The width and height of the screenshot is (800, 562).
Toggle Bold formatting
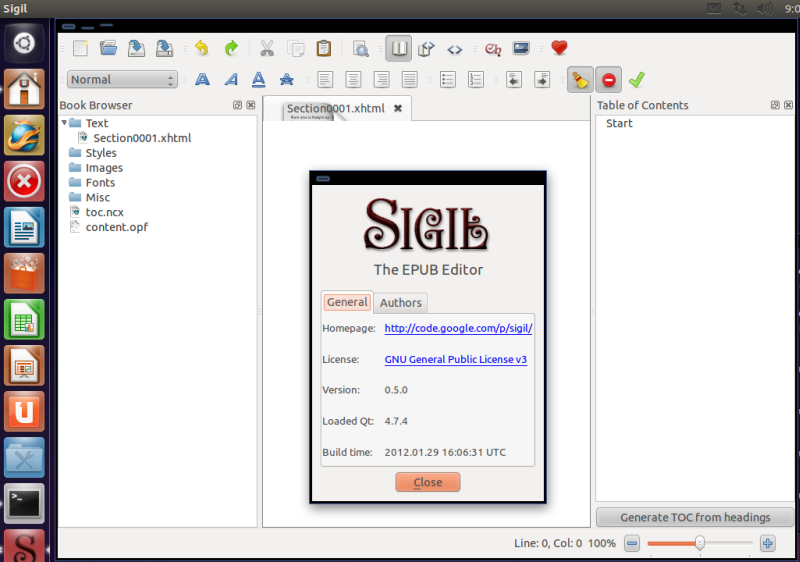203,80
